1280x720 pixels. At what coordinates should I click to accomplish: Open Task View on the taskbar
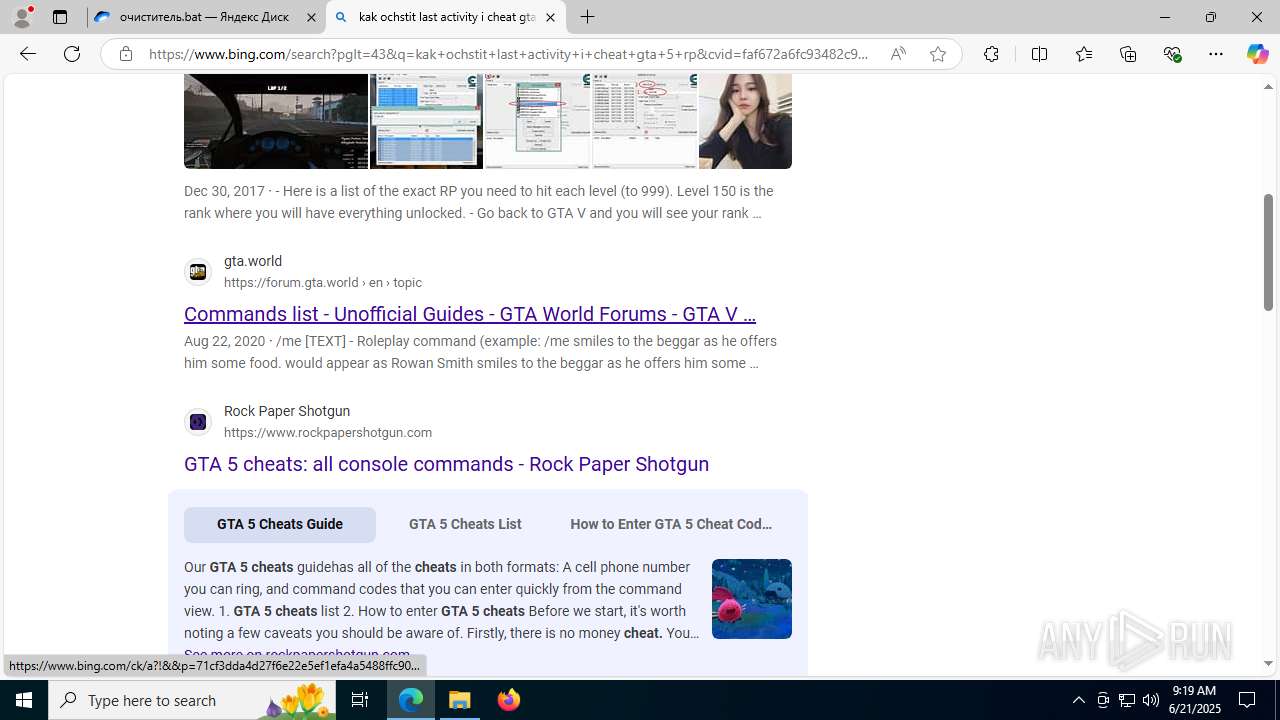360,700
